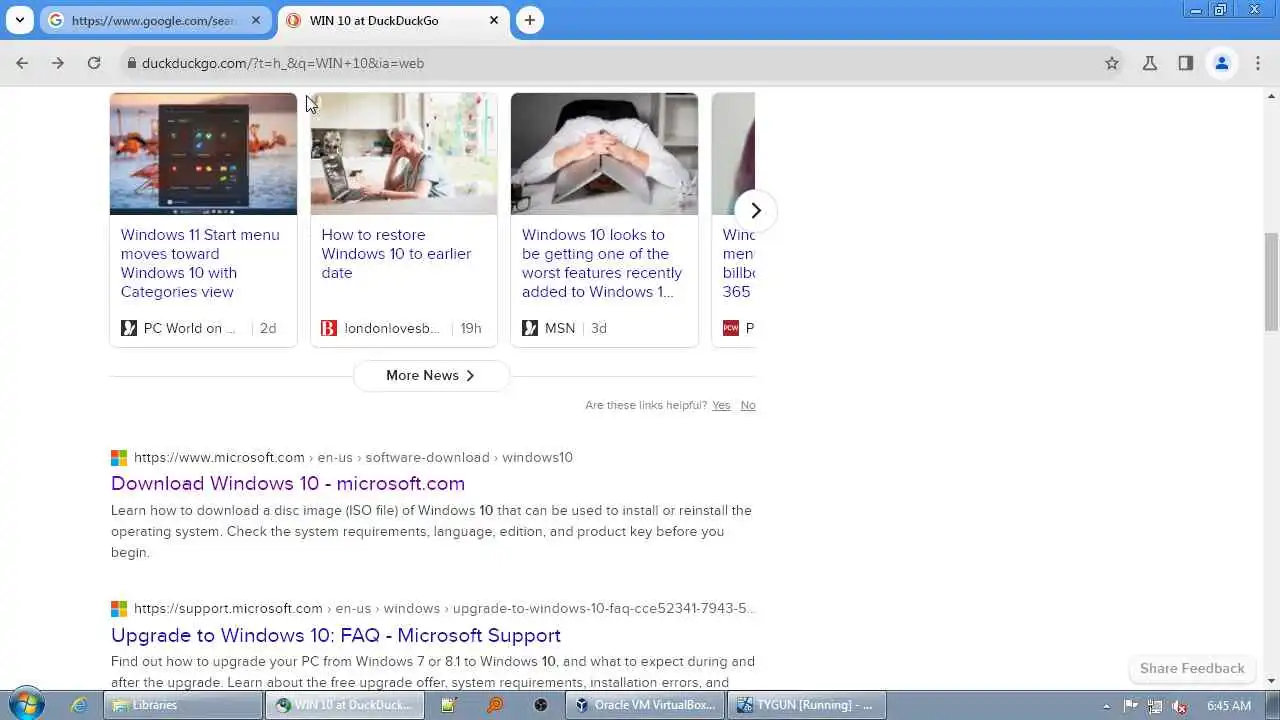Click the page vertical scrollbar thumb
Viewport: 1280px width, 720px height.
[x=1271, y=281]
